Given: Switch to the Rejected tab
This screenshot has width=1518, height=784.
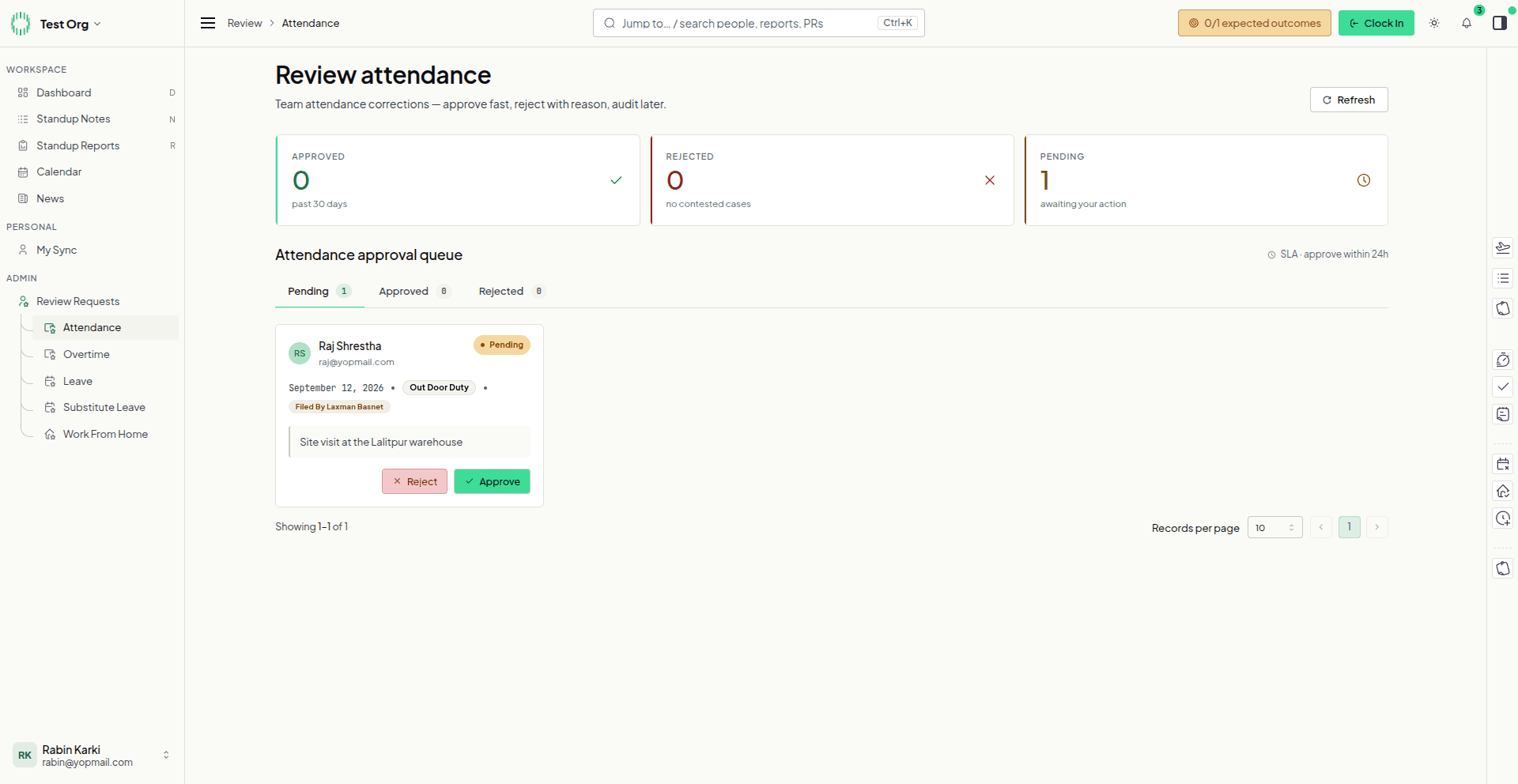Looking at the screenshot, I should 512,291.
